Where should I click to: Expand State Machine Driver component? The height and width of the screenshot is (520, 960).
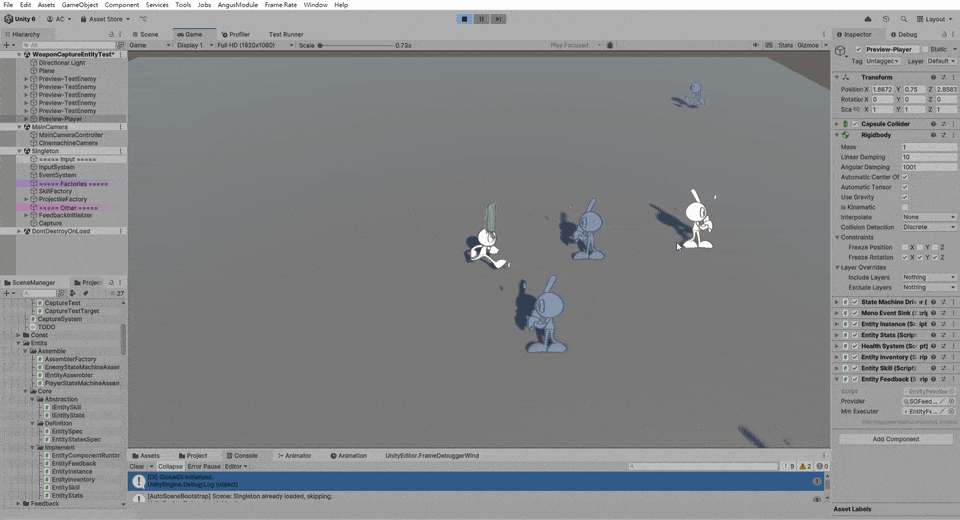point(837,302)
